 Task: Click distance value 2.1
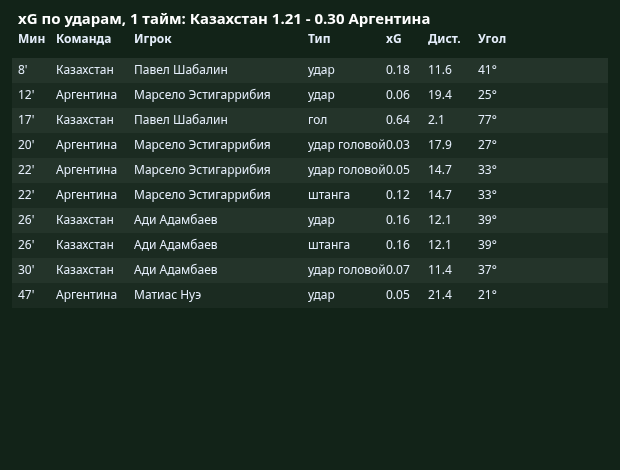click(x=436, y=120)
